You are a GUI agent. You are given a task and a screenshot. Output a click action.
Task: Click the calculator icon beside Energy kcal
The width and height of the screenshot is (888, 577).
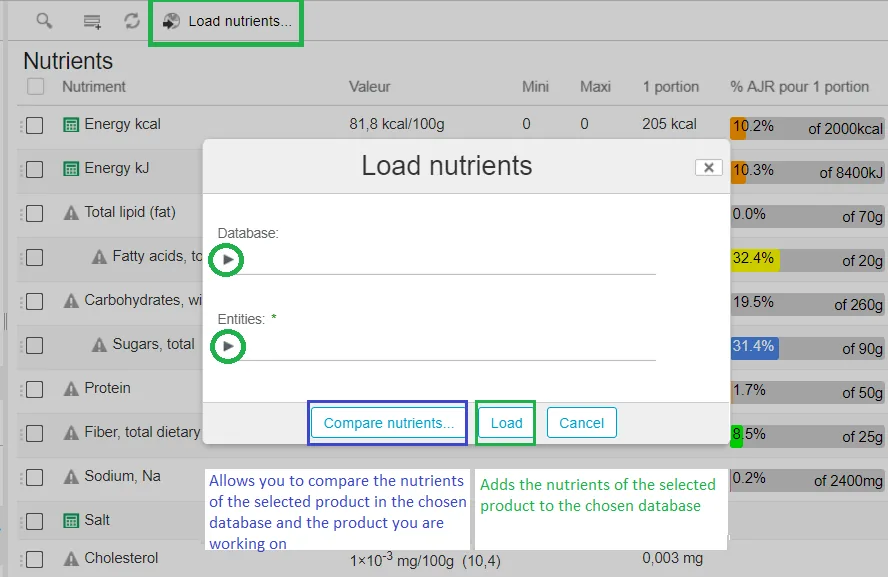[x=71, y=125]
